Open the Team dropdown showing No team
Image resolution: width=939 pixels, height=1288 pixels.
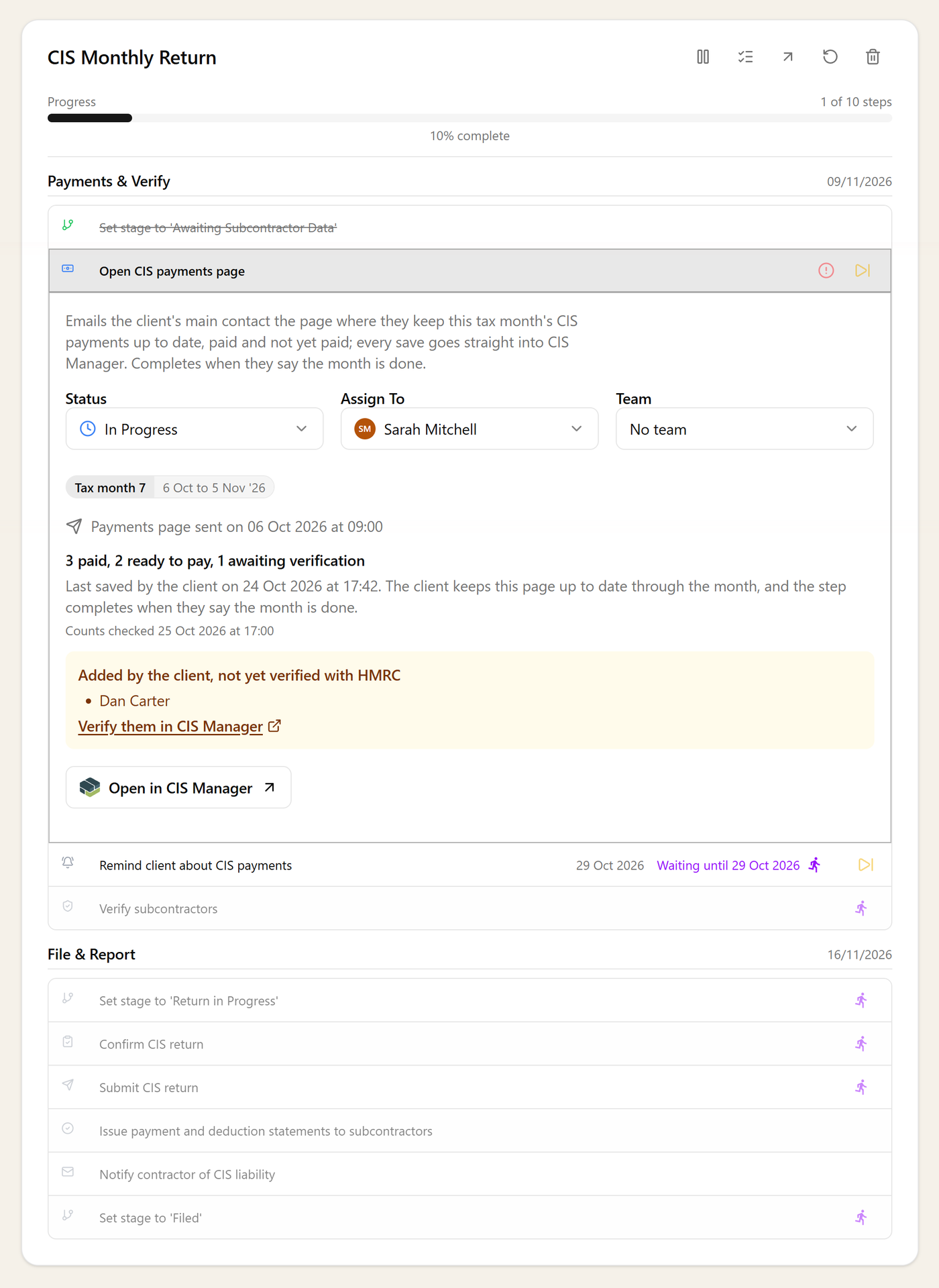coord(744,429)
